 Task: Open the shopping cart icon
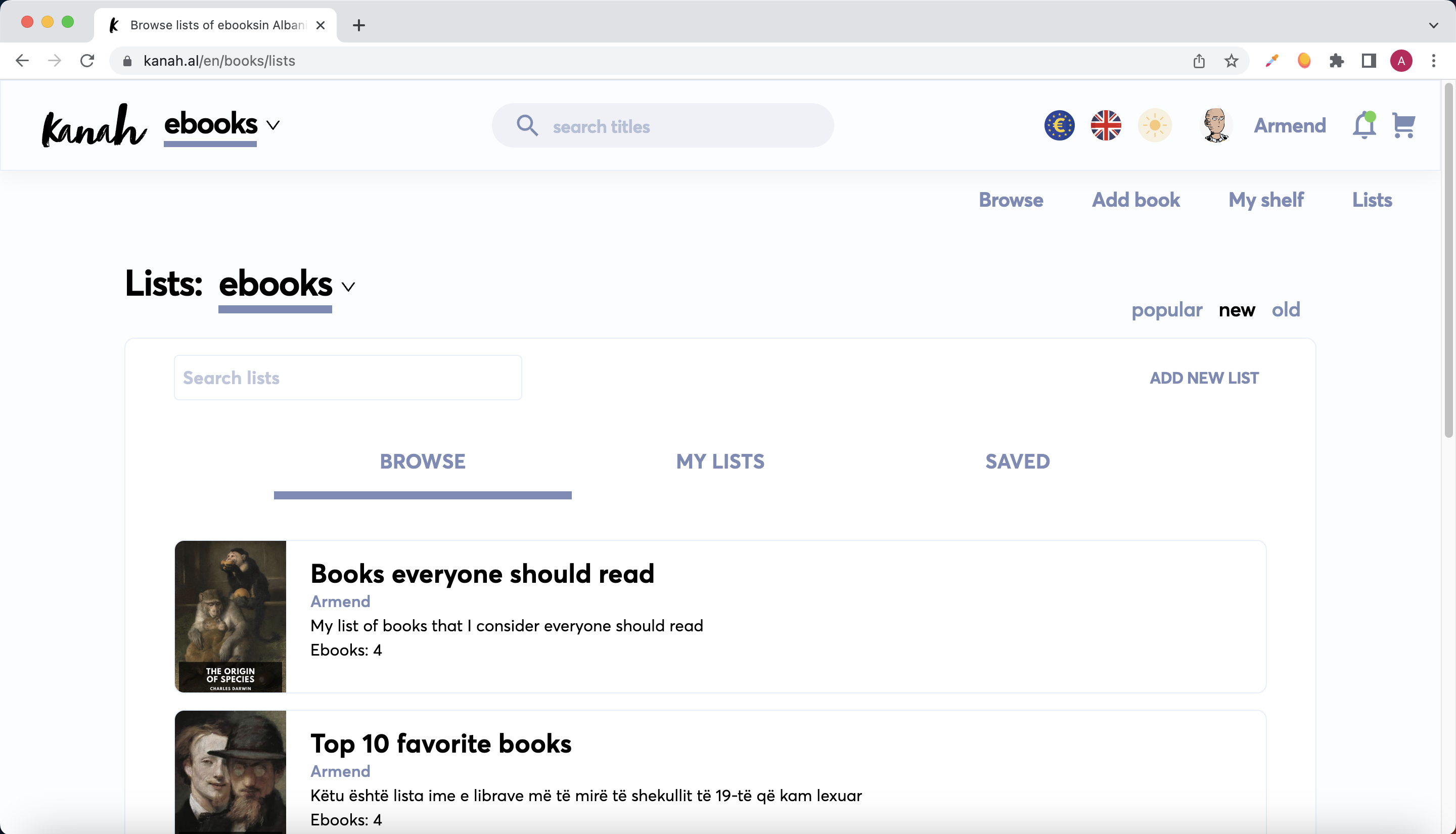point(1403,125)
